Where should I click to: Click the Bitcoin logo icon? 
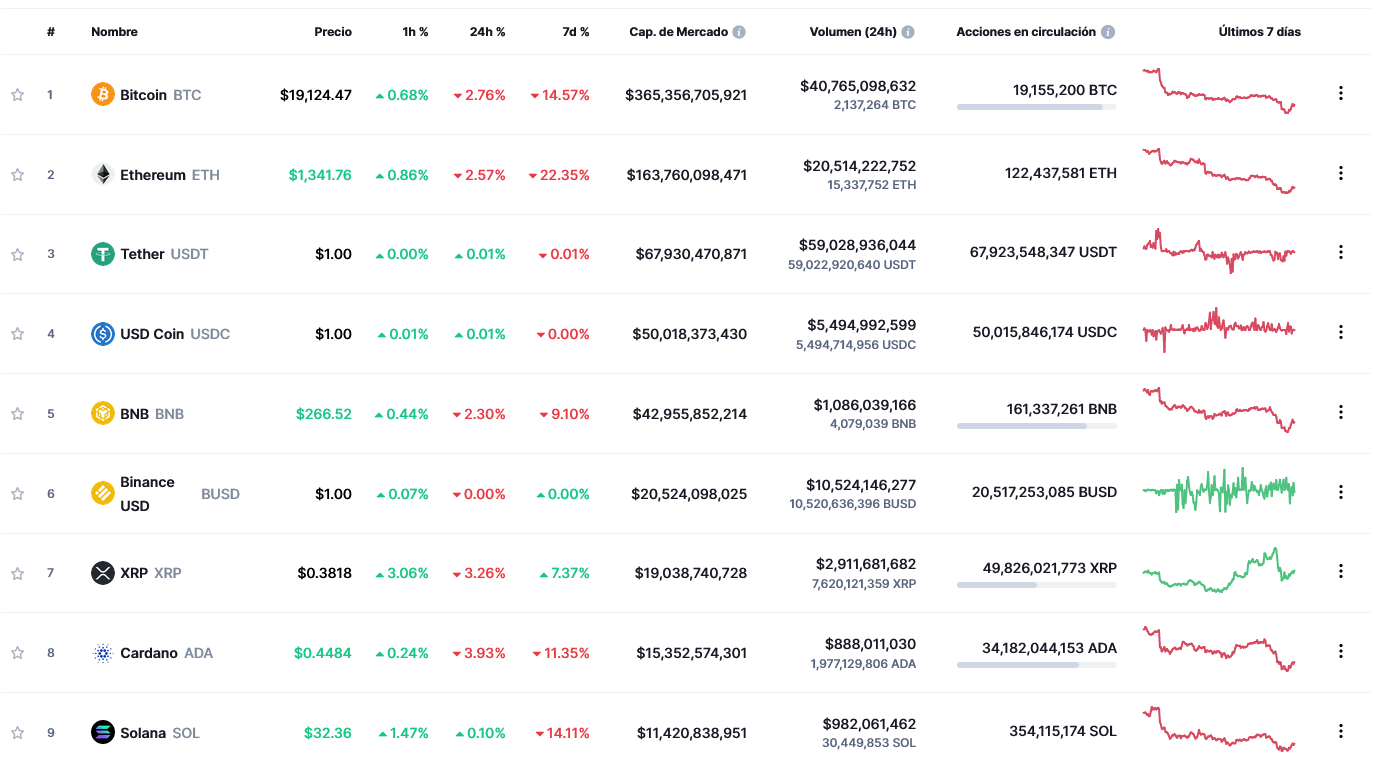click(x=103, y=95)
